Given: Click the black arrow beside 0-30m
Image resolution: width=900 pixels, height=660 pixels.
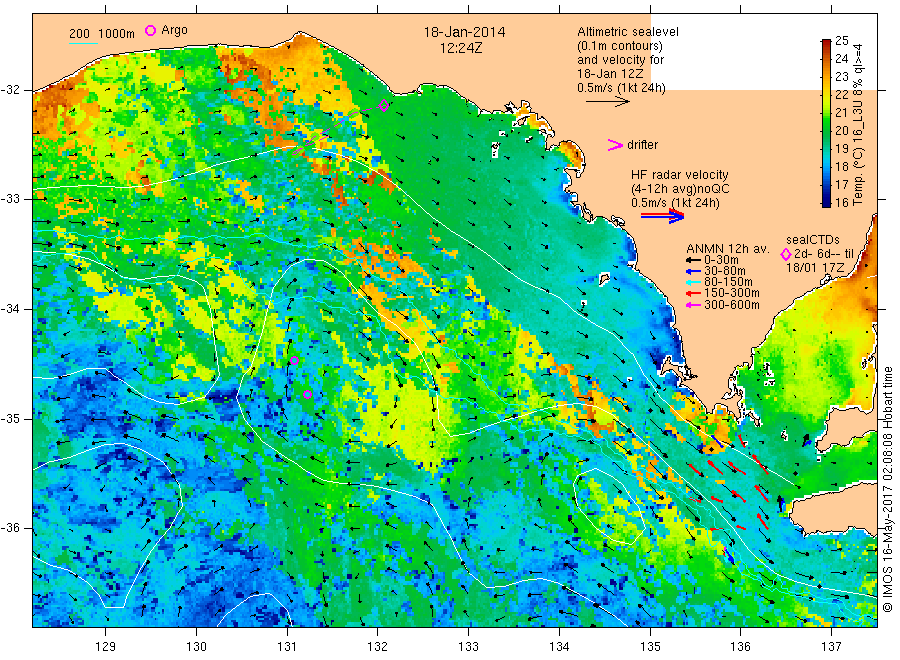Looking at the screenshot, I should (693, 260).
